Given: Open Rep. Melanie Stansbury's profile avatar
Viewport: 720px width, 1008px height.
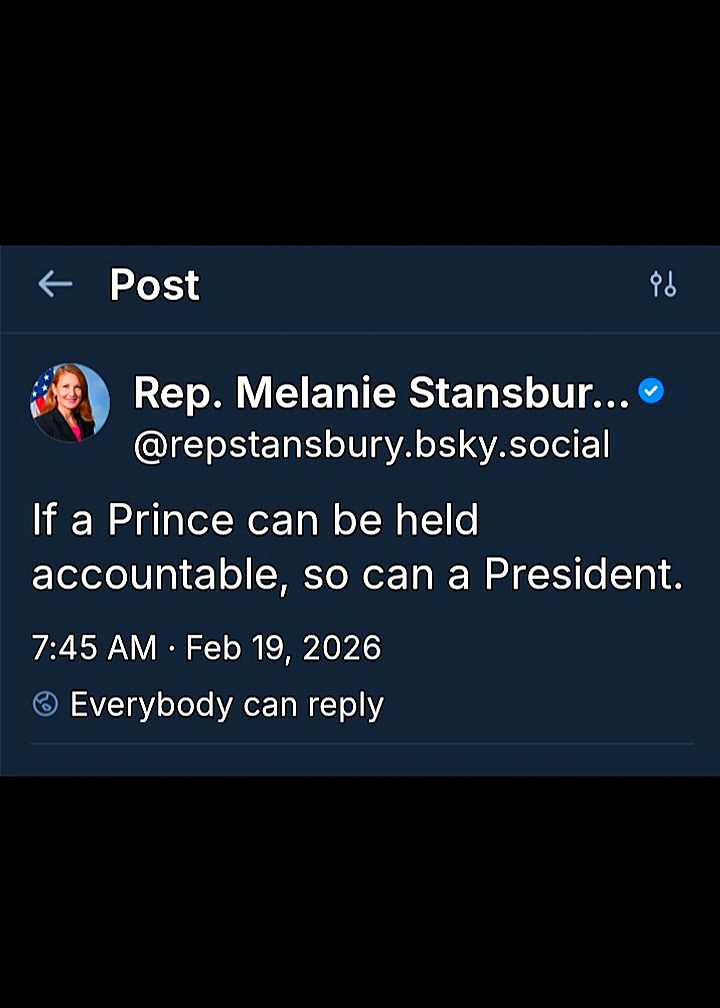Looking at the screenshot, I should pyautogui.click(x=70, y=403).
